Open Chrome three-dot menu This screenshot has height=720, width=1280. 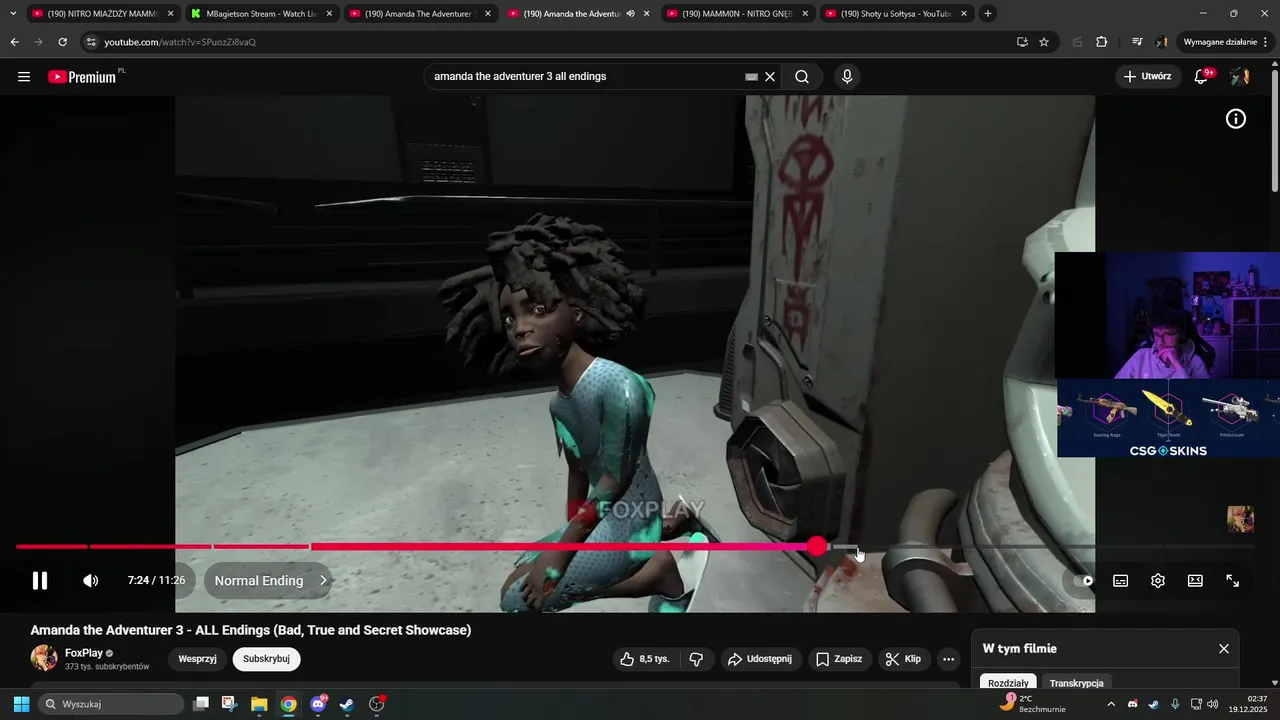tap(1266, 42)
